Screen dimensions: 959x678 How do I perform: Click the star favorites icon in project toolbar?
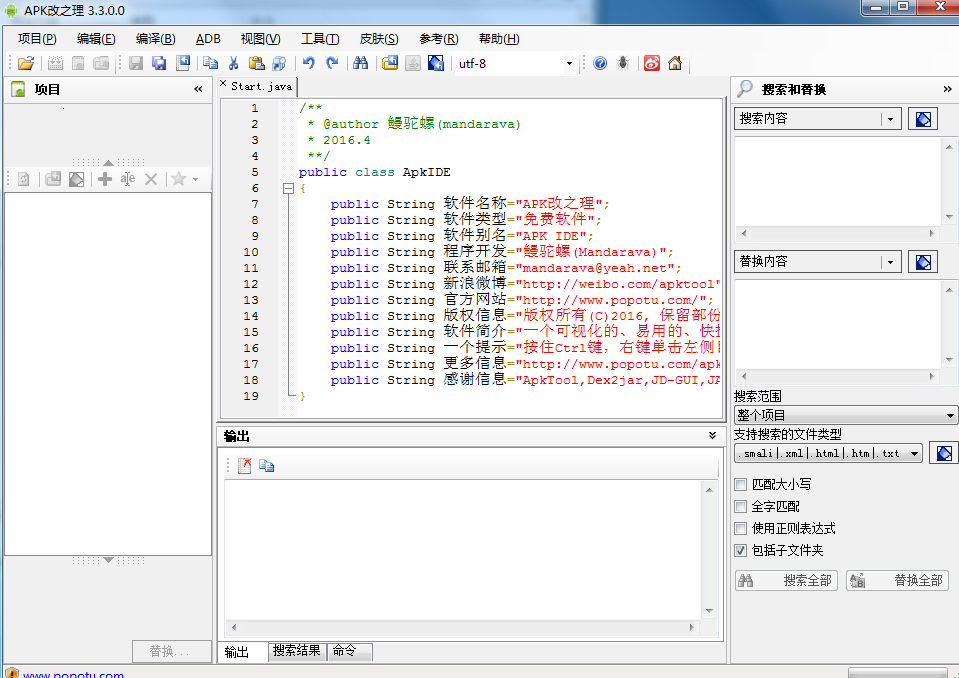[179, 179]
